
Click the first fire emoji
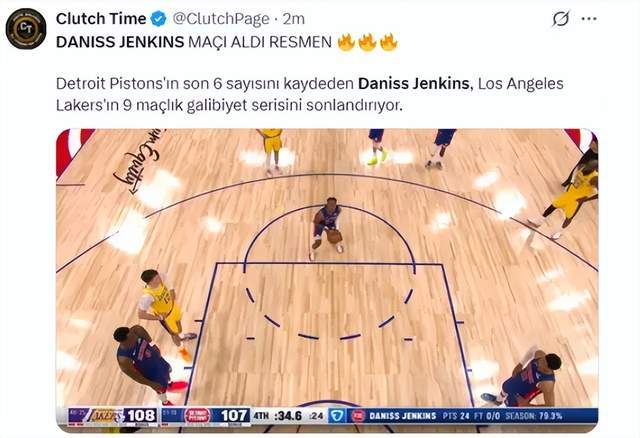[x=346, y=42]
